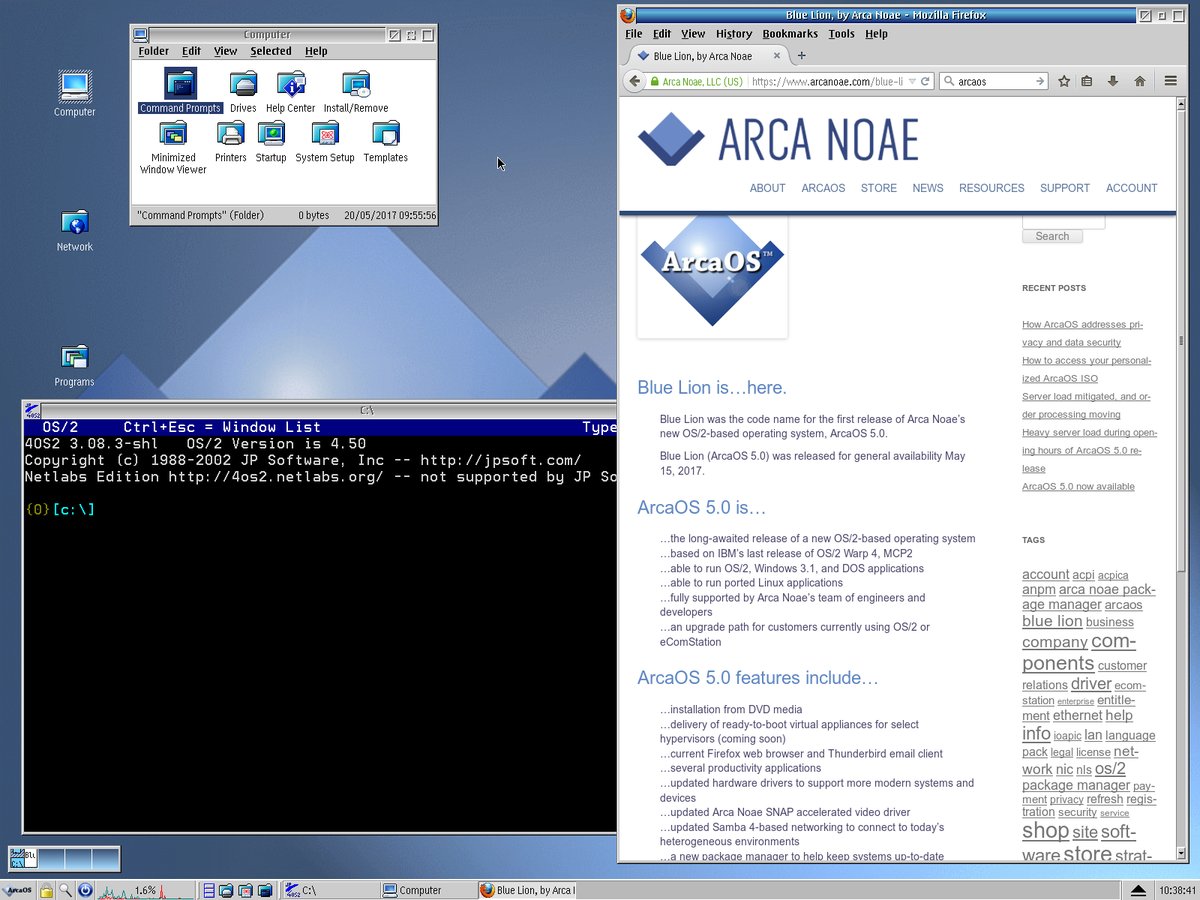1200x900 pixels.
Task: Click the sidebar search text field on webpage
Action: [1063, 221]
